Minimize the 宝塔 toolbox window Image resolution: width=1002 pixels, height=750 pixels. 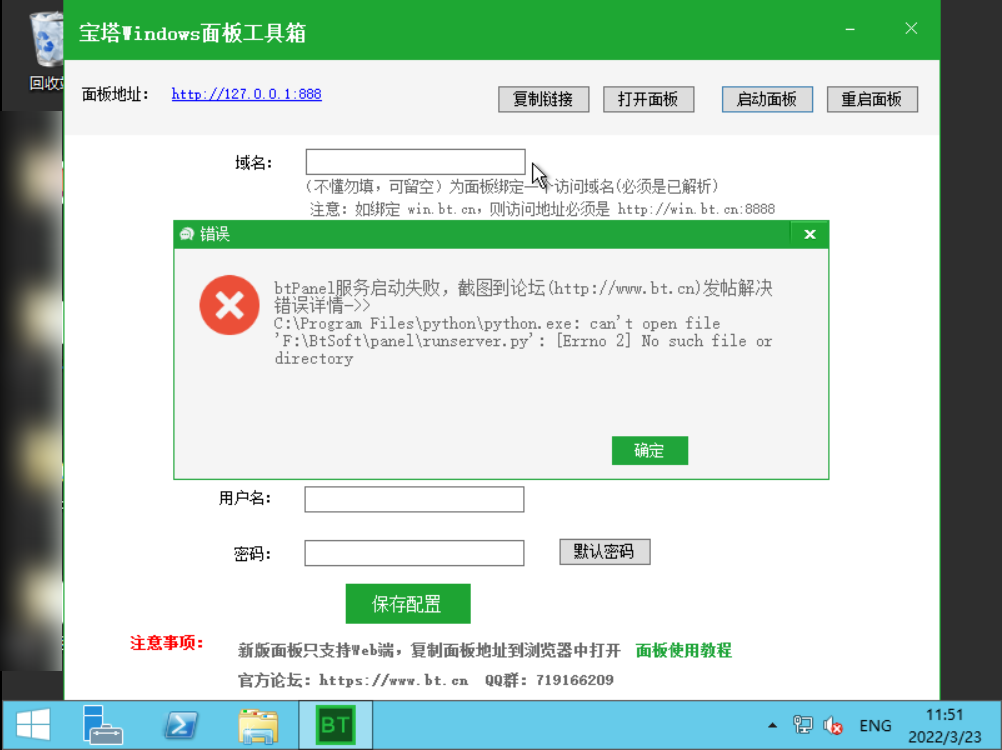pyautogui.click(x=850, y=29)
